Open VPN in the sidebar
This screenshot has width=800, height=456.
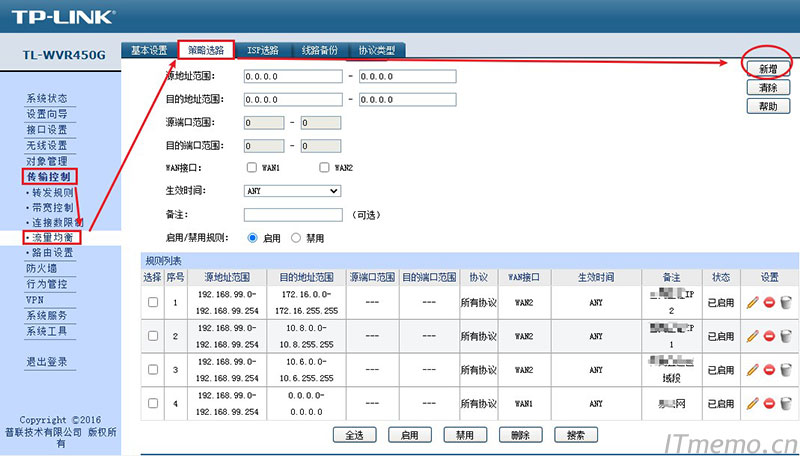tap(35, 300)
